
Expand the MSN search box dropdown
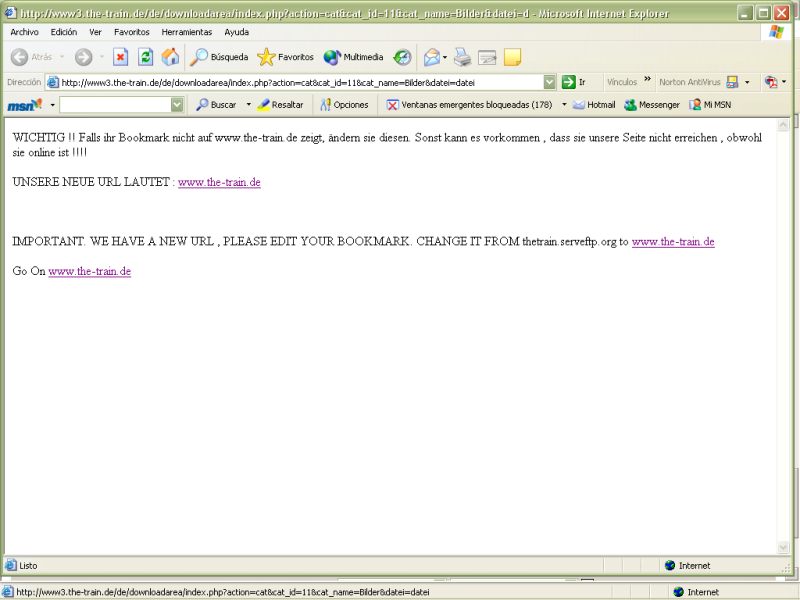point(177,104)
